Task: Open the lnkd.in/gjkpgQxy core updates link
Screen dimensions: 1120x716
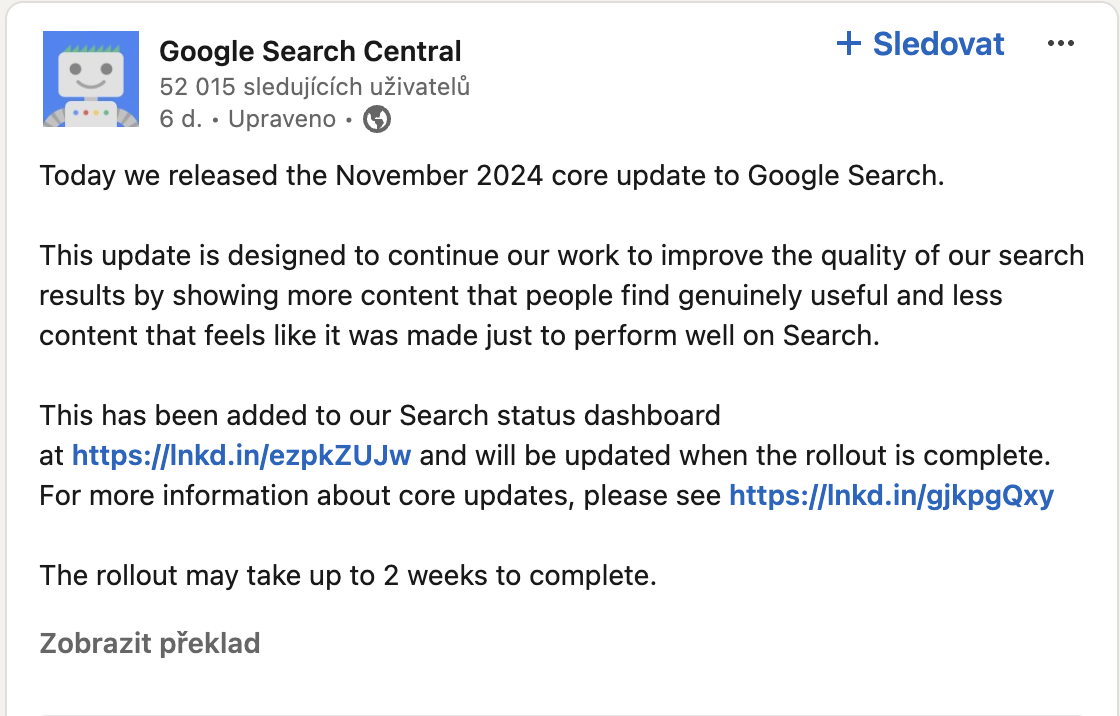Action: pyautogui.click(x=891, y=495)
